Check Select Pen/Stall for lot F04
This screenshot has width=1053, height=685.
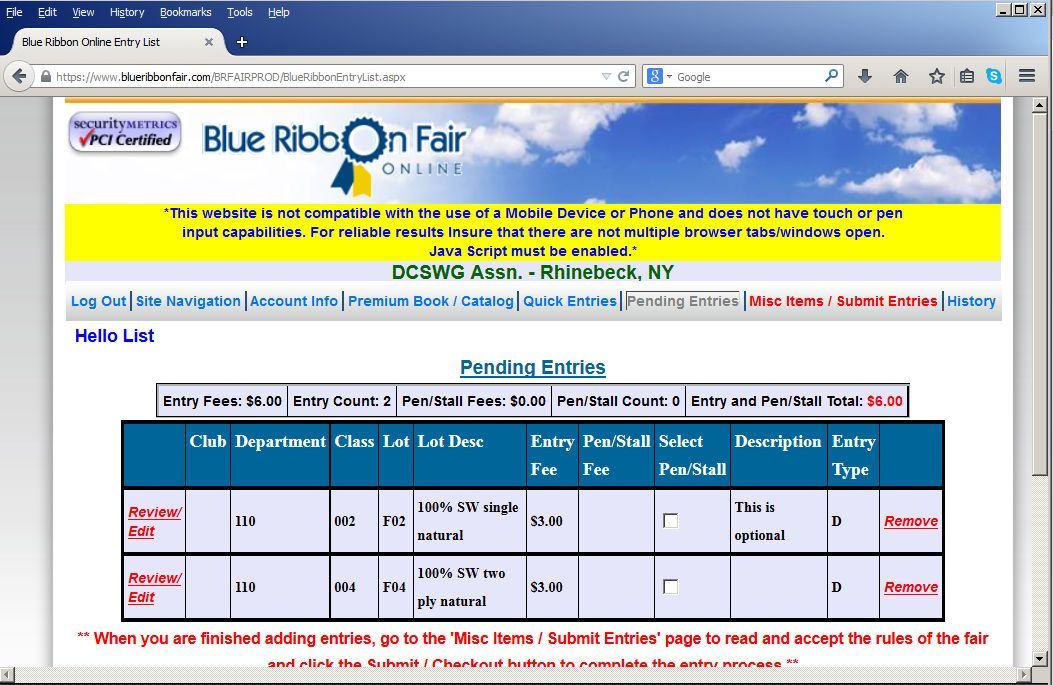(x=670, y=586)
